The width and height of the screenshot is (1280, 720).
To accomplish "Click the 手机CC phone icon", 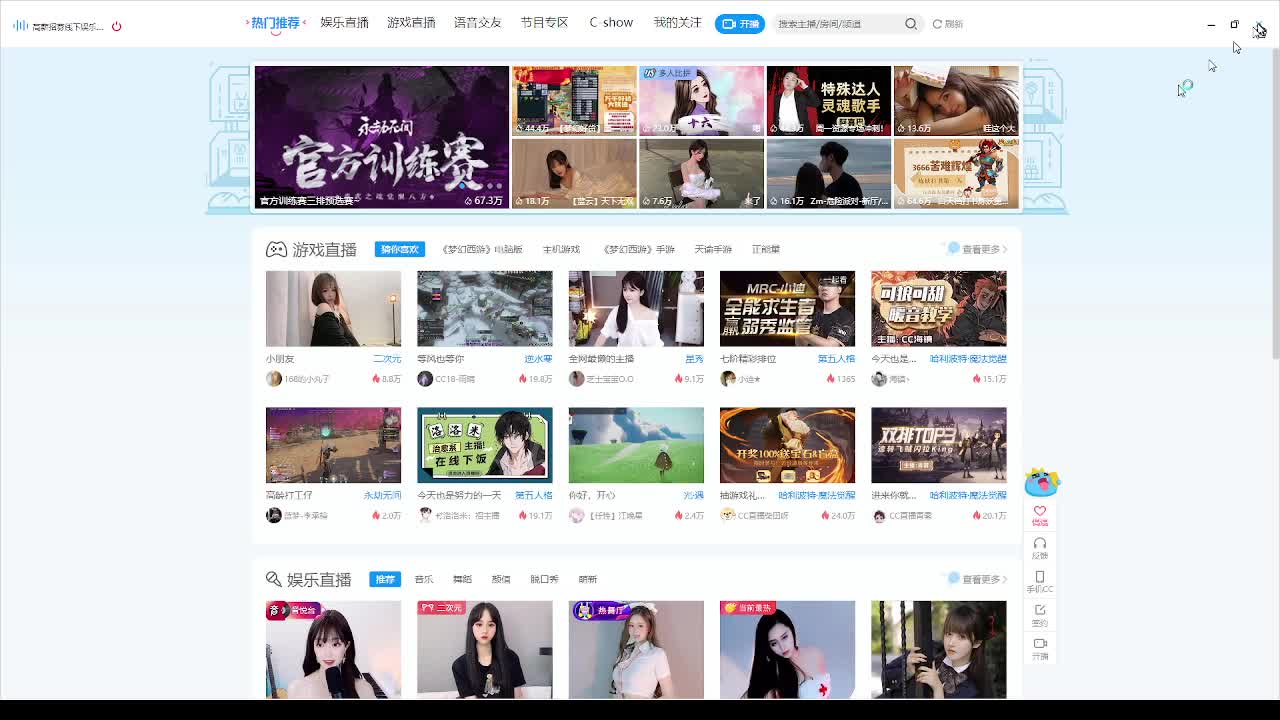I will (x=1040, y=577).
